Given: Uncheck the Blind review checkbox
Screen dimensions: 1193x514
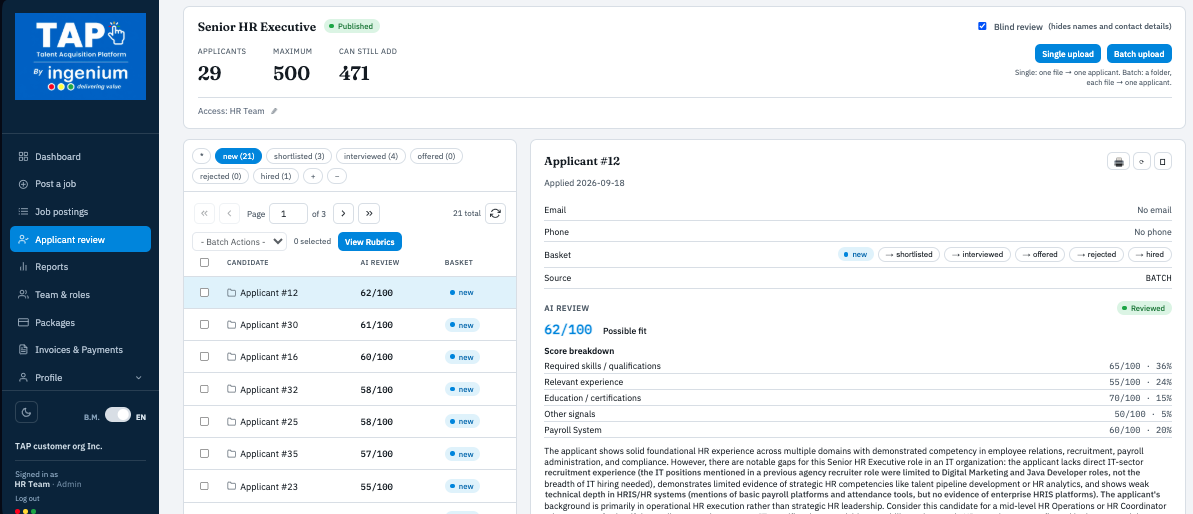Looking at the screenshot, I should click(982, 27).
